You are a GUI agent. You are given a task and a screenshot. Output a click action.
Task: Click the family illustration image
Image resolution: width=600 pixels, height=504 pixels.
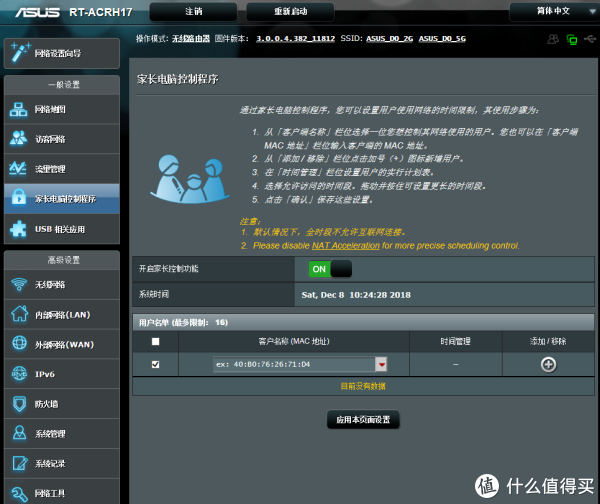(189, 179)
